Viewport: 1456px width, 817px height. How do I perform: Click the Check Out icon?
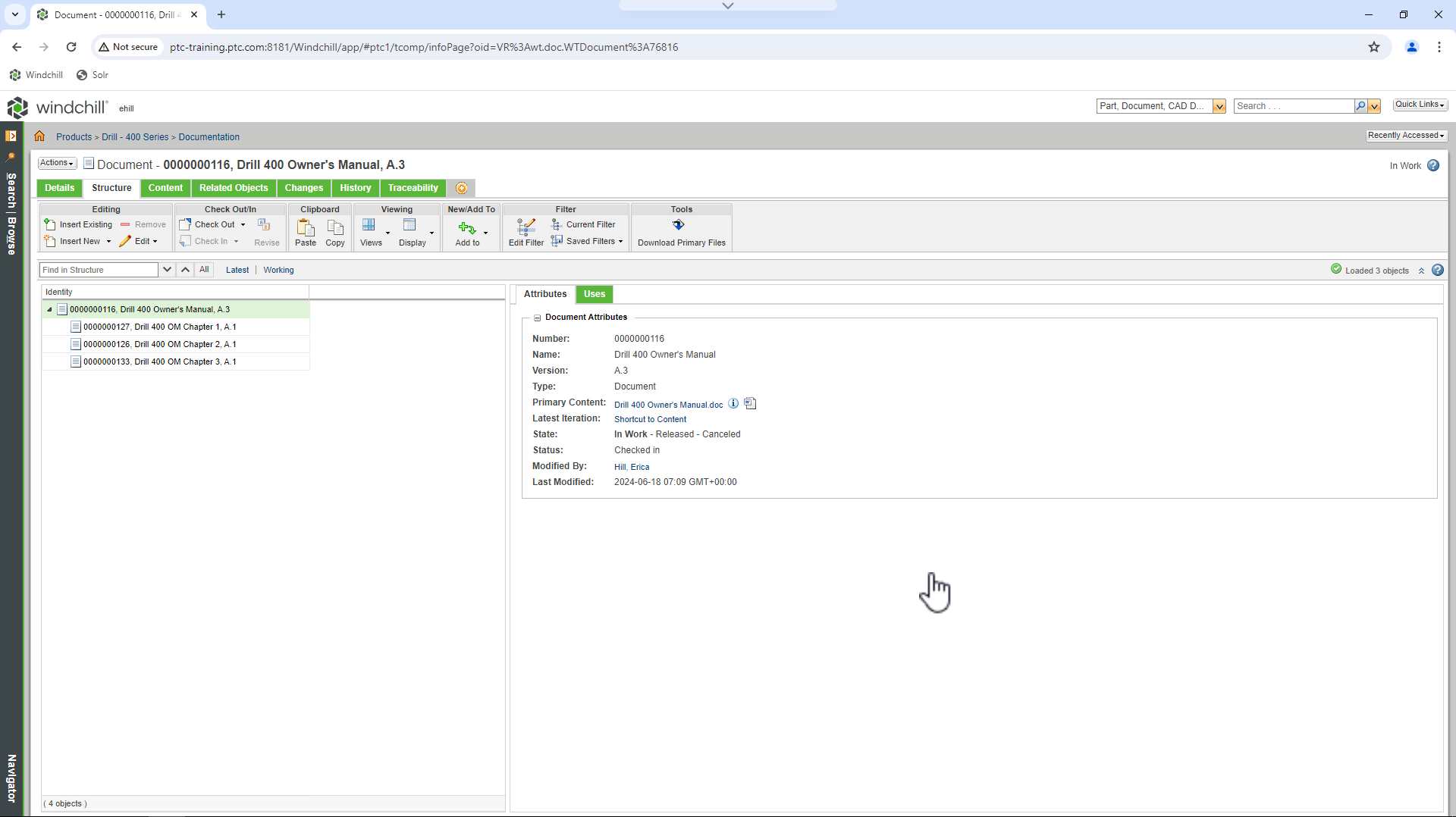[185, 224]
